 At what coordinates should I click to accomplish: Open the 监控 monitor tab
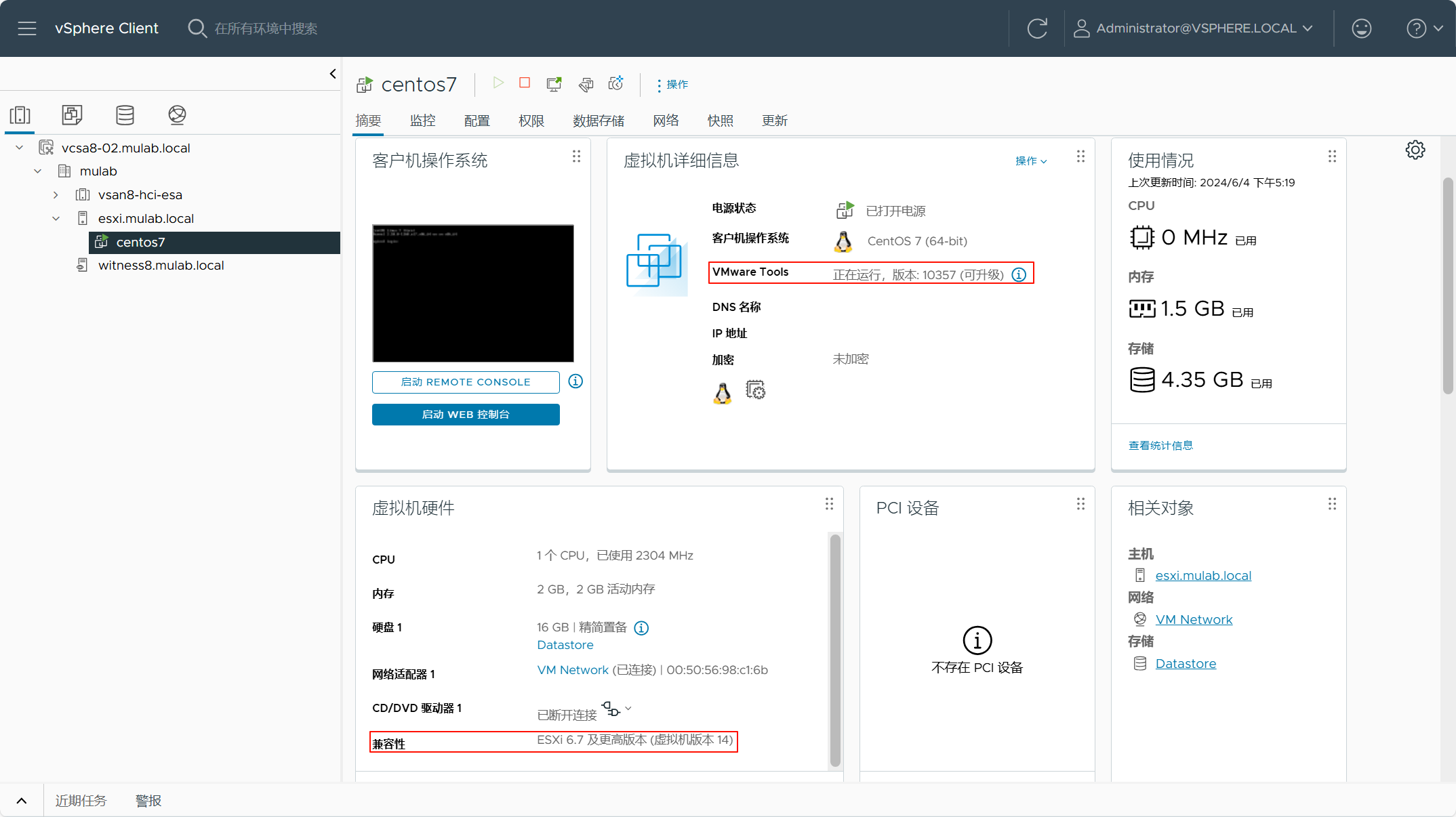(x=422, y=121)
